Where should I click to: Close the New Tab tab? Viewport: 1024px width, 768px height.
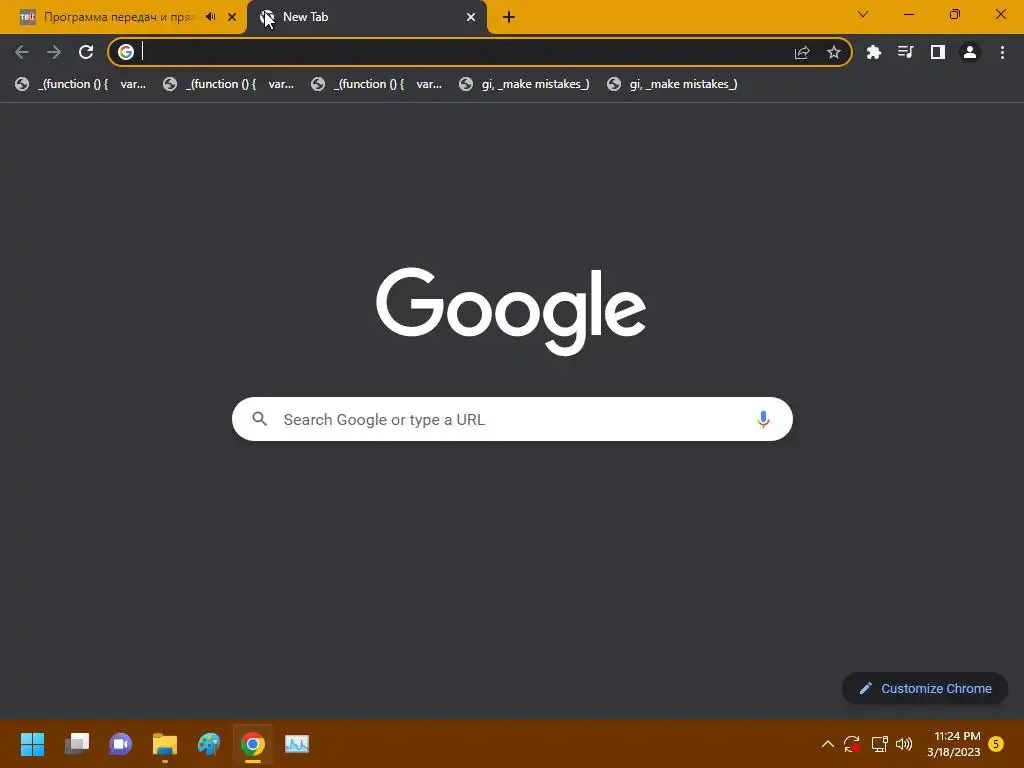[x=471, y=17]
